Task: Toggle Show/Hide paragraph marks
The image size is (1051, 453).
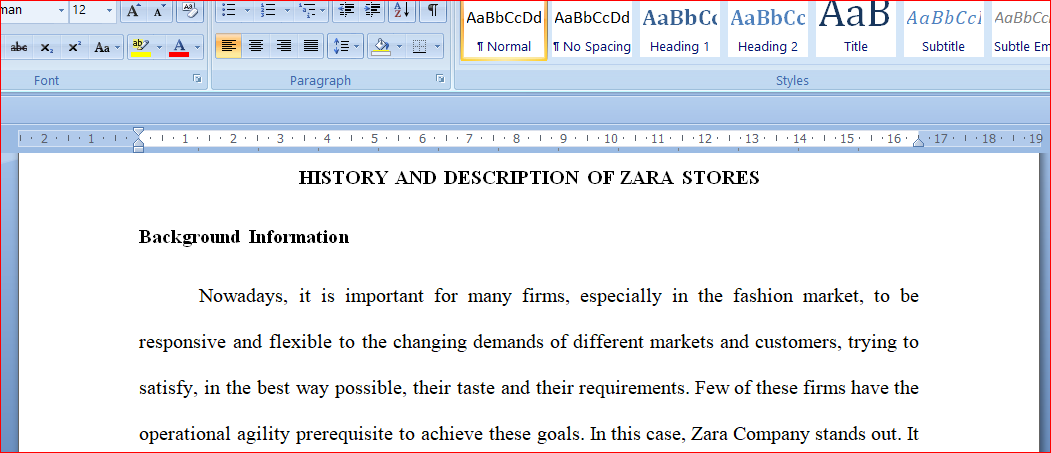Action: (434, 10)
